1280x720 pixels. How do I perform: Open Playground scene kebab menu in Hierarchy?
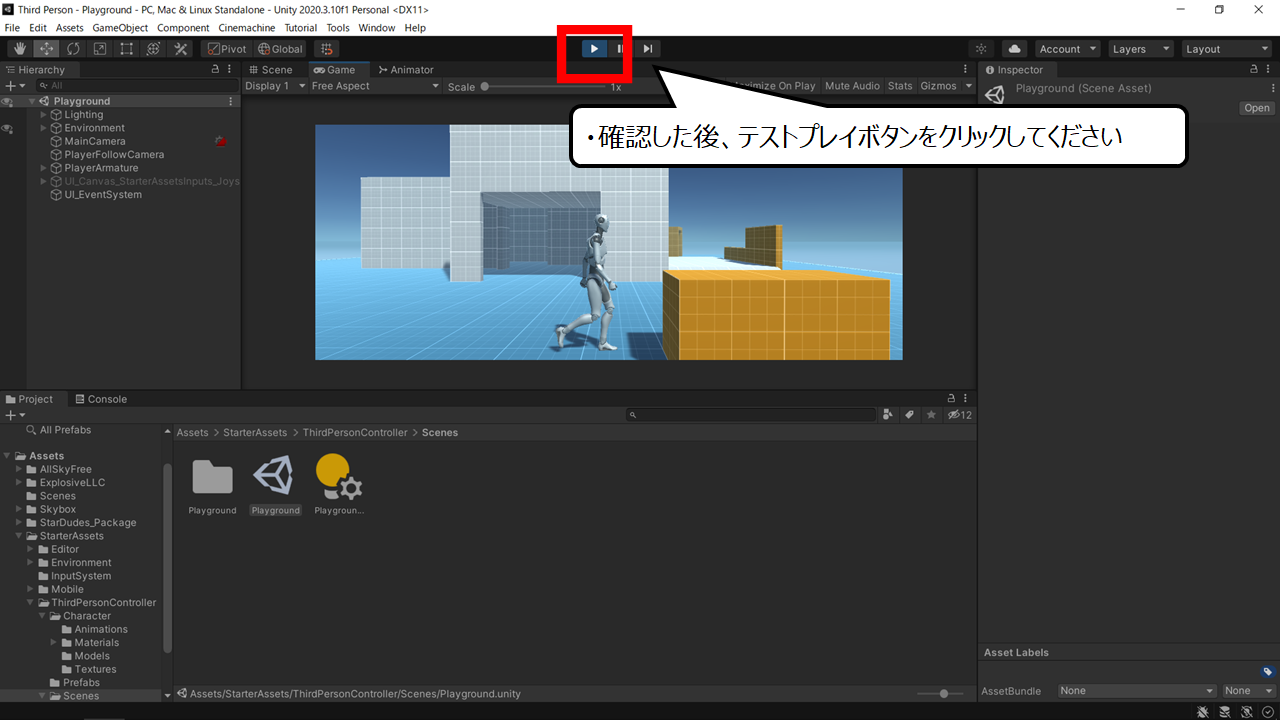click(x=232, y=101)
